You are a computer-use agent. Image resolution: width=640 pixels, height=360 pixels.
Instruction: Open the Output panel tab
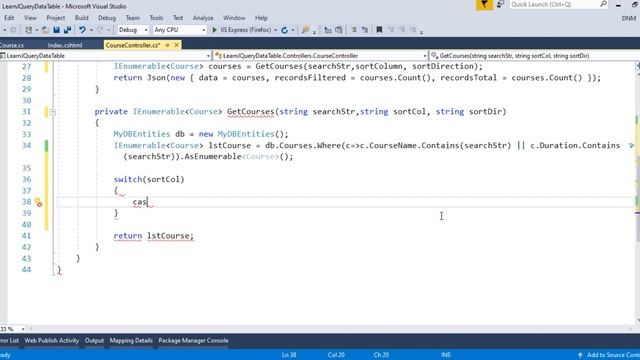(94, 340)
